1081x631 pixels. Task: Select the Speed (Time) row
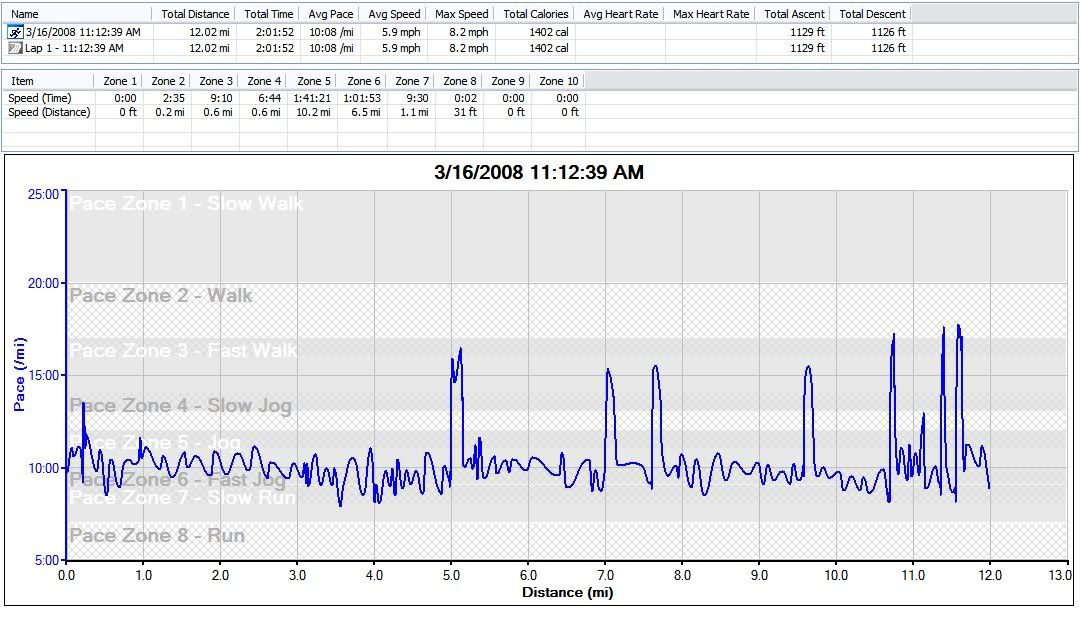[x=40, y=98]
